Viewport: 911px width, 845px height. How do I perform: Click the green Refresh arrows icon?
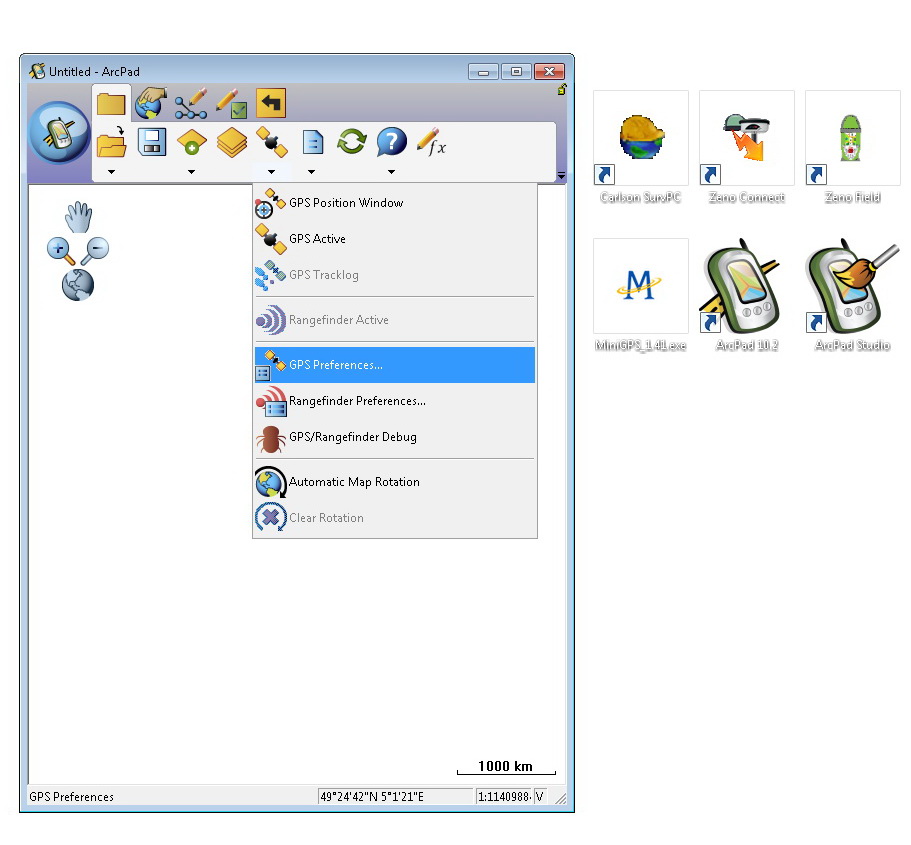(352, 141)
